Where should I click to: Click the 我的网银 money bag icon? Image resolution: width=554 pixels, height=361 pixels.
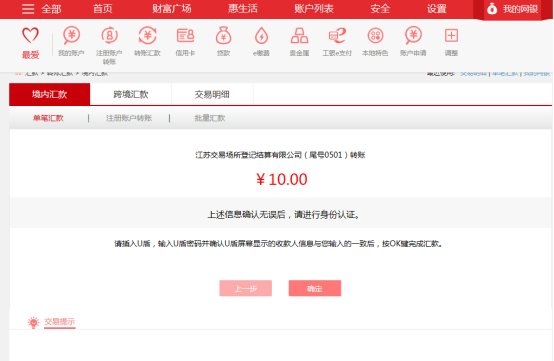pyautogui.click(x=492, y=9)
